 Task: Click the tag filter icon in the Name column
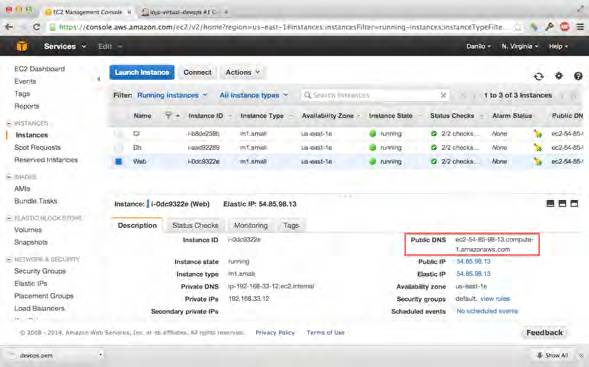click(x=168, y=116)
